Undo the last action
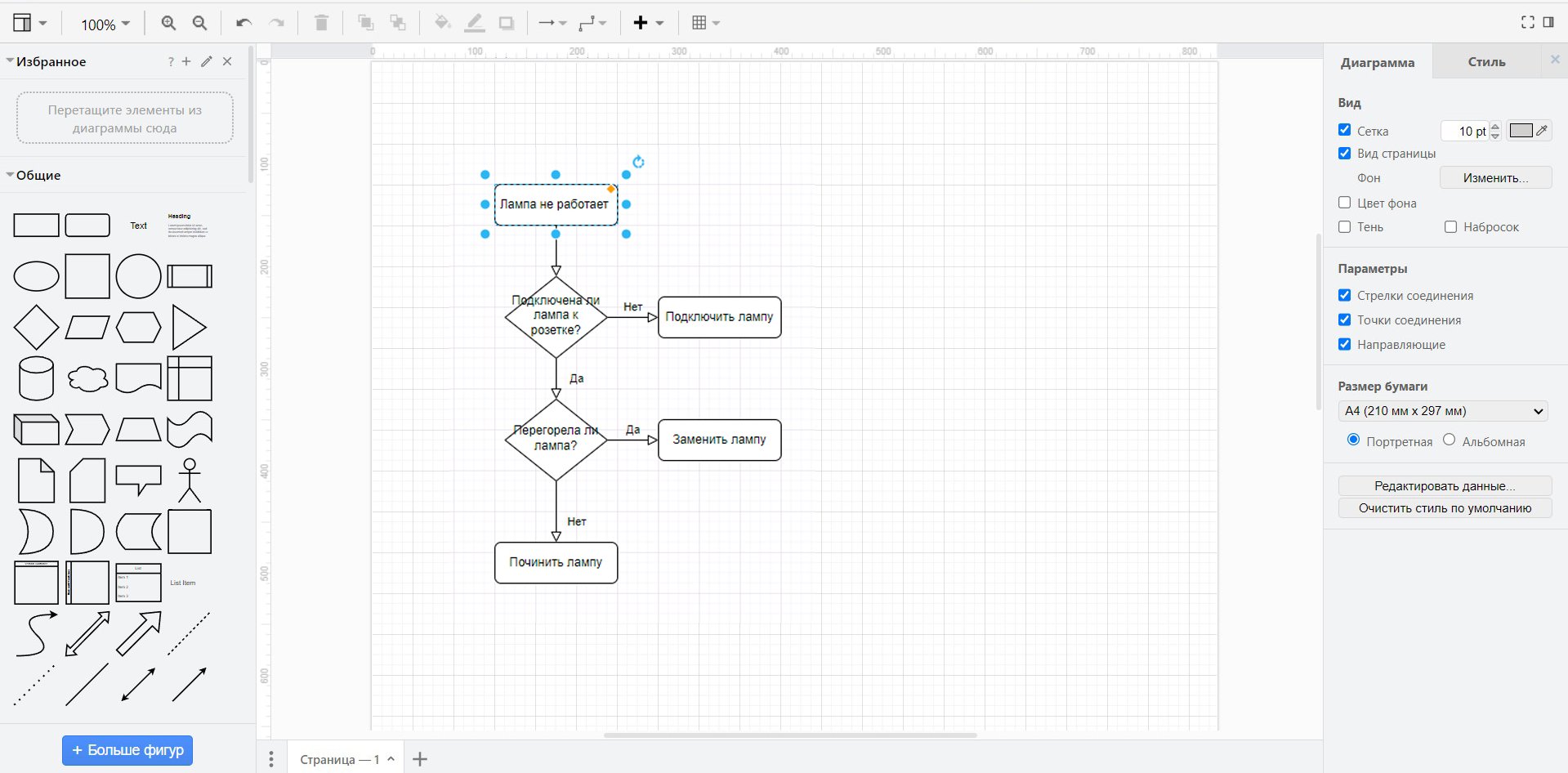Image resolution: width=1568 pixels, height=773 pixels. tap(243, 23)
